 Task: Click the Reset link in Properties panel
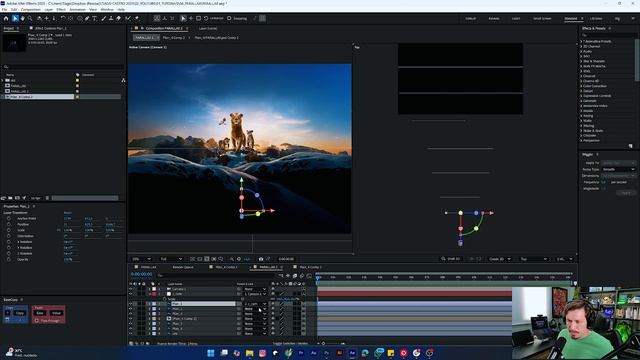[68, 213]
